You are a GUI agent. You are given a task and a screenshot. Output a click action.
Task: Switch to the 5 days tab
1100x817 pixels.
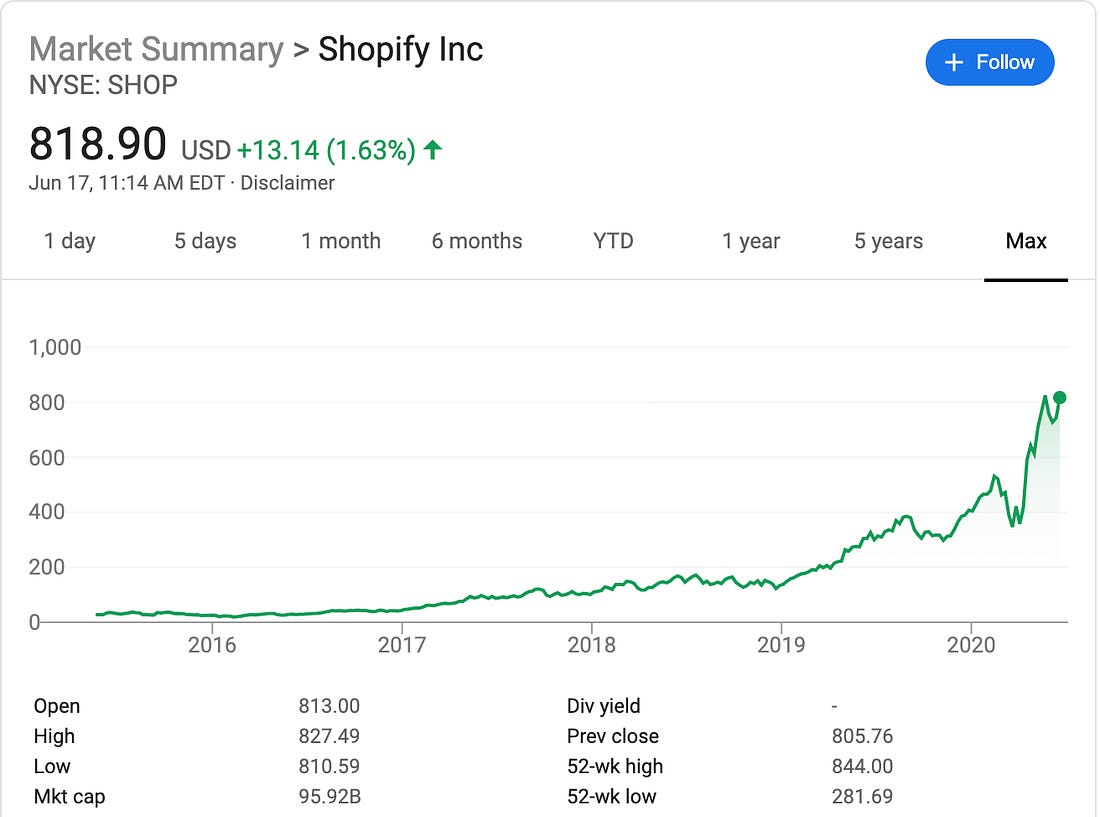coord(205,241)
